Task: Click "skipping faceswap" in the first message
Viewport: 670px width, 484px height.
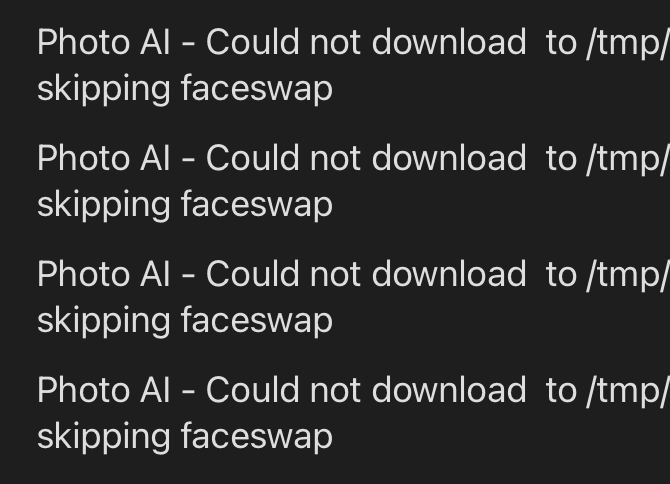Action: tap(185, 89)
